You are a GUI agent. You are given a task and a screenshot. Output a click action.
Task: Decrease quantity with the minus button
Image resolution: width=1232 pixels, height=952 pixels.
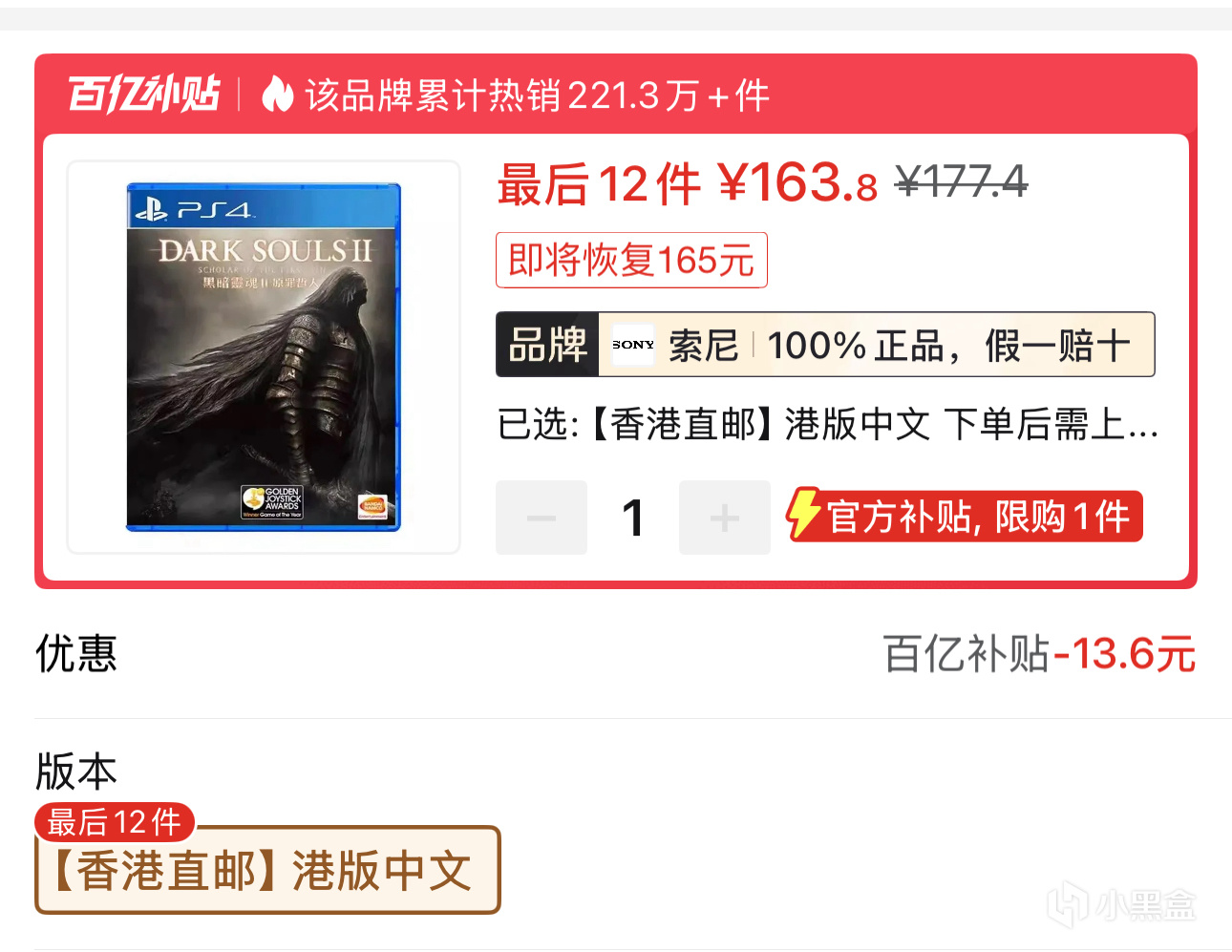click(x=542, y=518)
